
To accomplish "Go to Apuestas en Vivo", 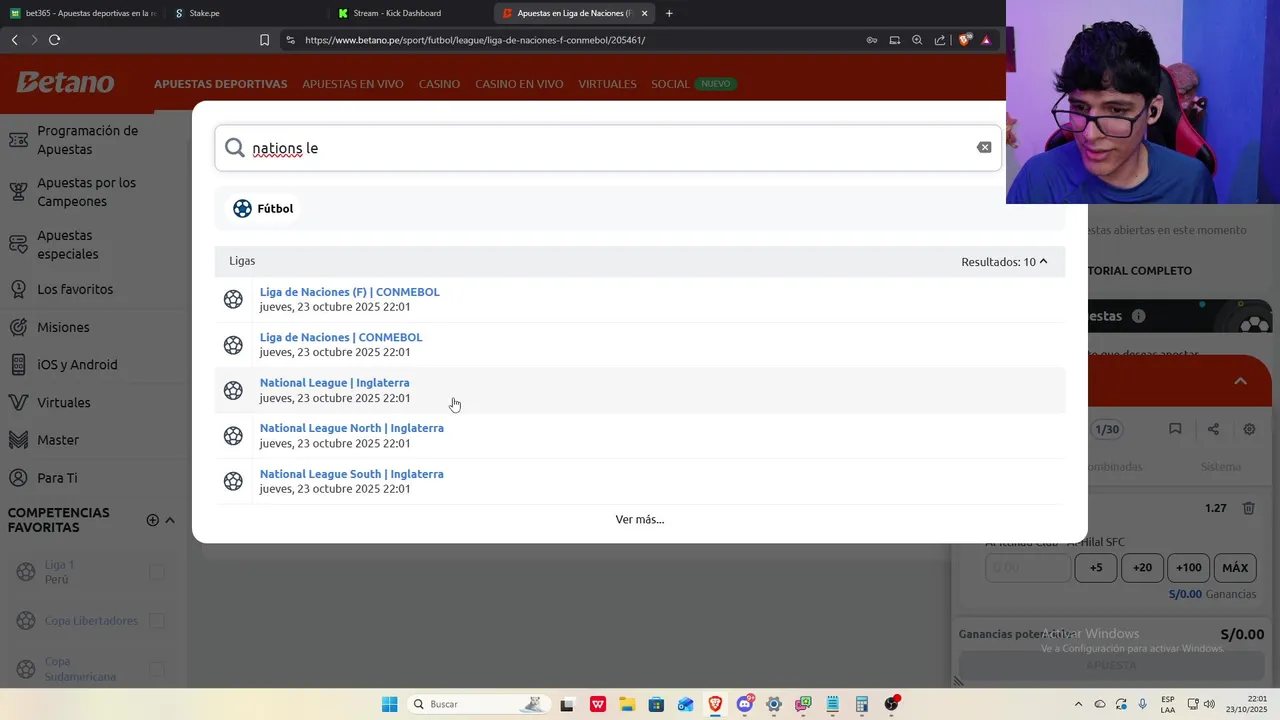I will (353, 84).
